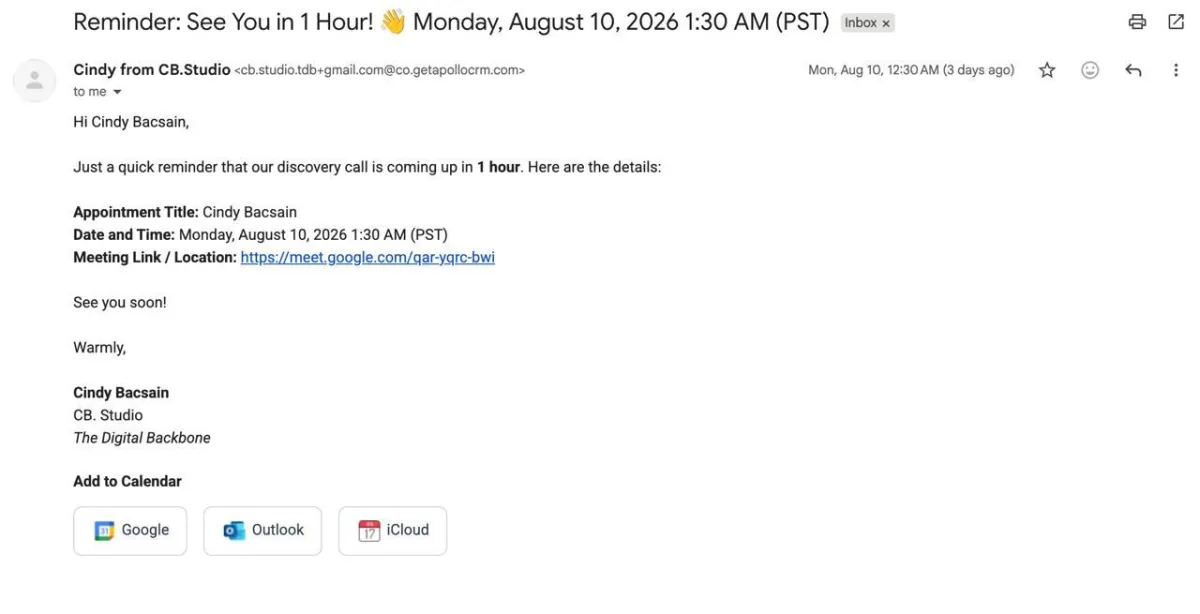Click the email date and time stamp
The width and height of the screenshot is (1200, 614).
[911, 70]
